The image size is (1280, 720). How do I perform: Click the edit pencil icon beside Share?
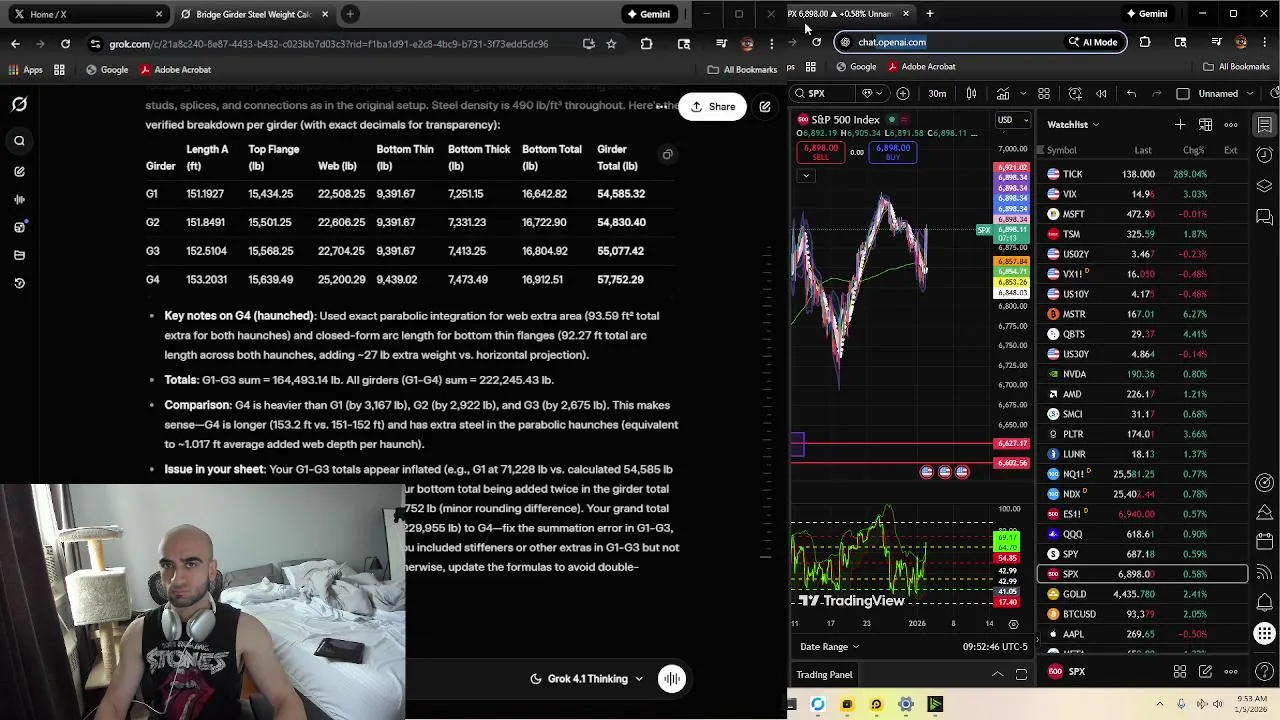pyautogui.click(x=765, y=106)
